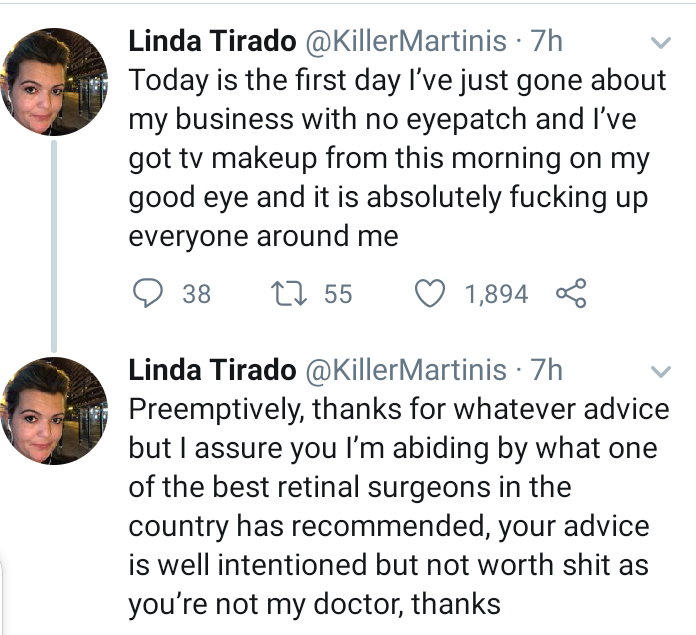696x635 pixels.
Task: Tap the share icon beside 1,894 likes
Action: 572,293
